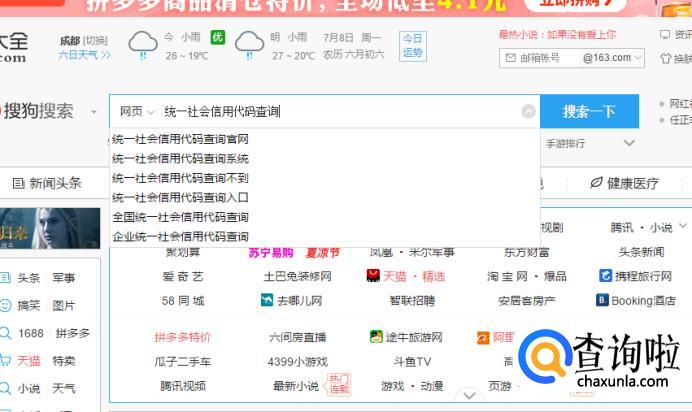Open the 58同城 link

183,301
